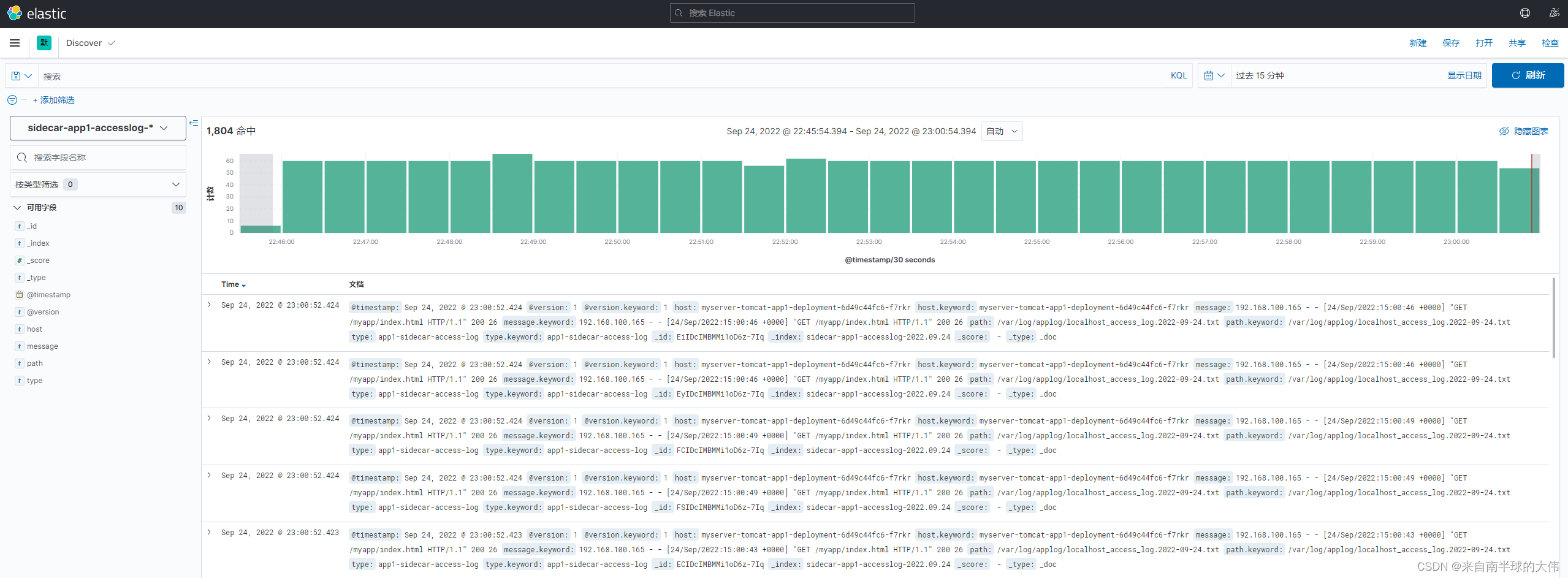Open the help menu icon

tap(1525, 13)
